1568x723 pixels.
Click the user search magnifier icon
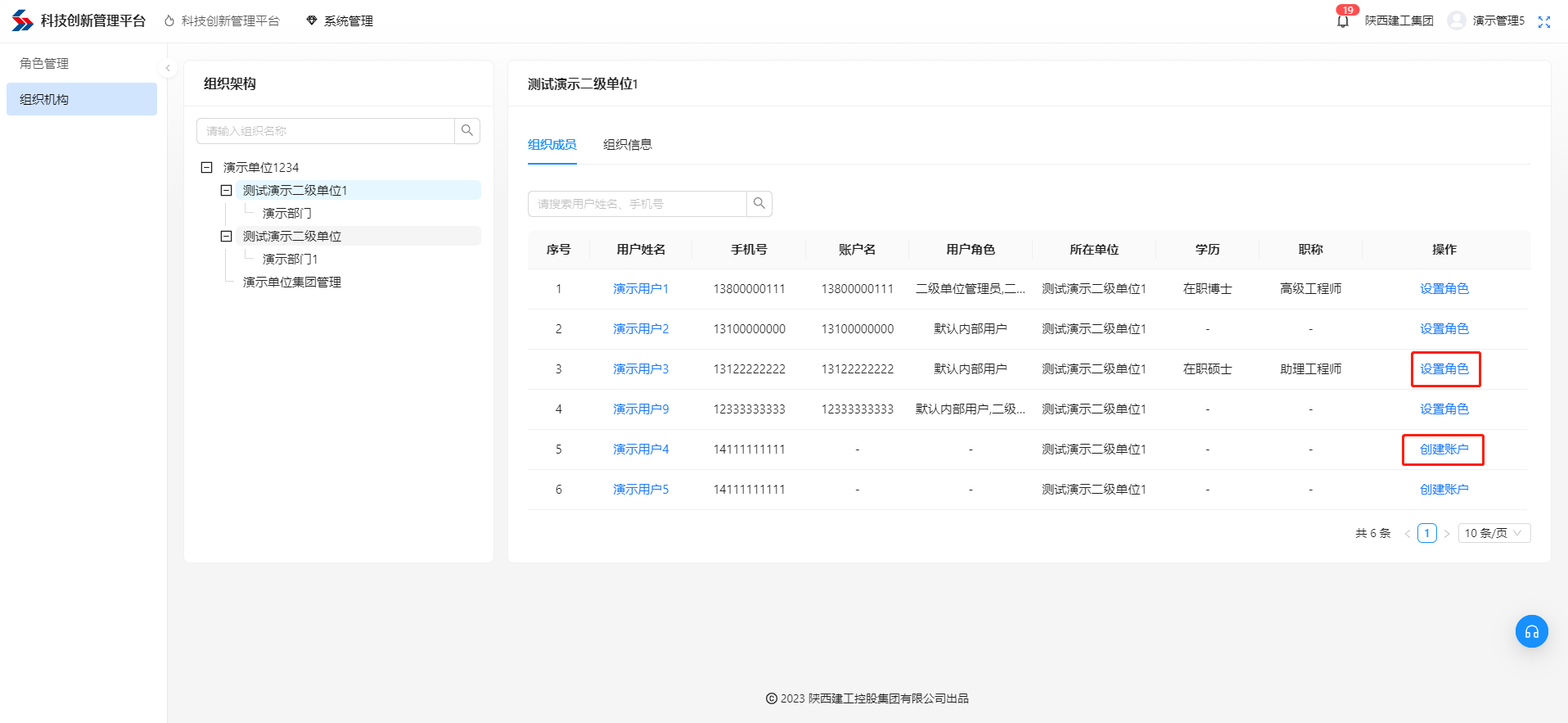click(x=759, y=204)
